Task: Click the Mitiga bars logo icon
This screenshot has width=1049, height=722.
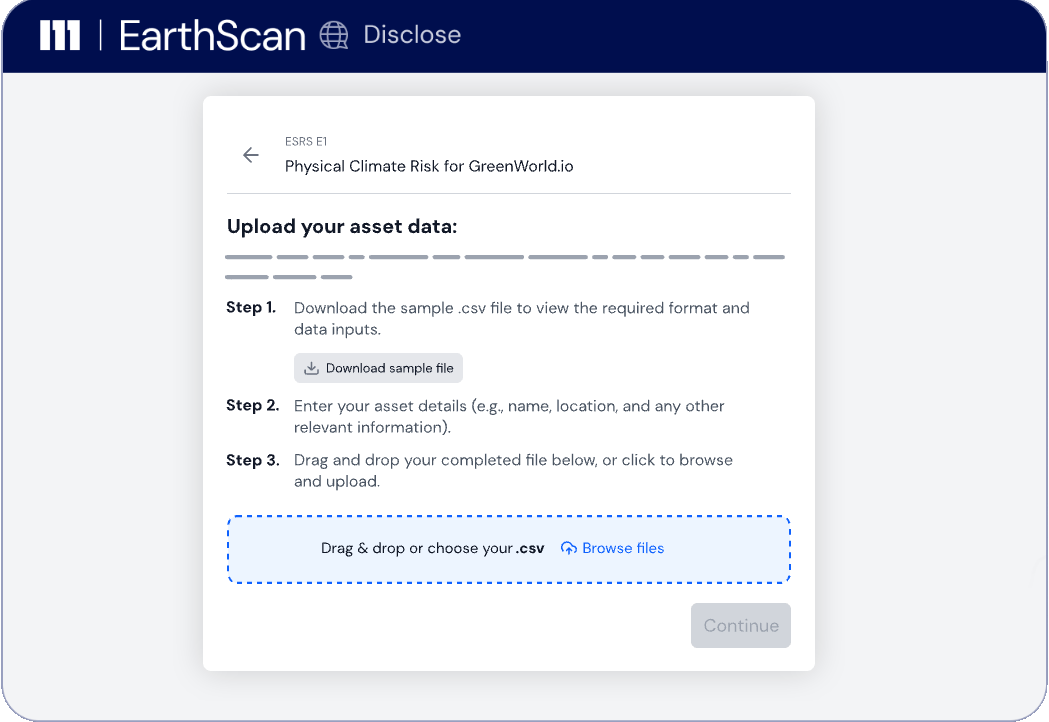Action: (60, 35)
